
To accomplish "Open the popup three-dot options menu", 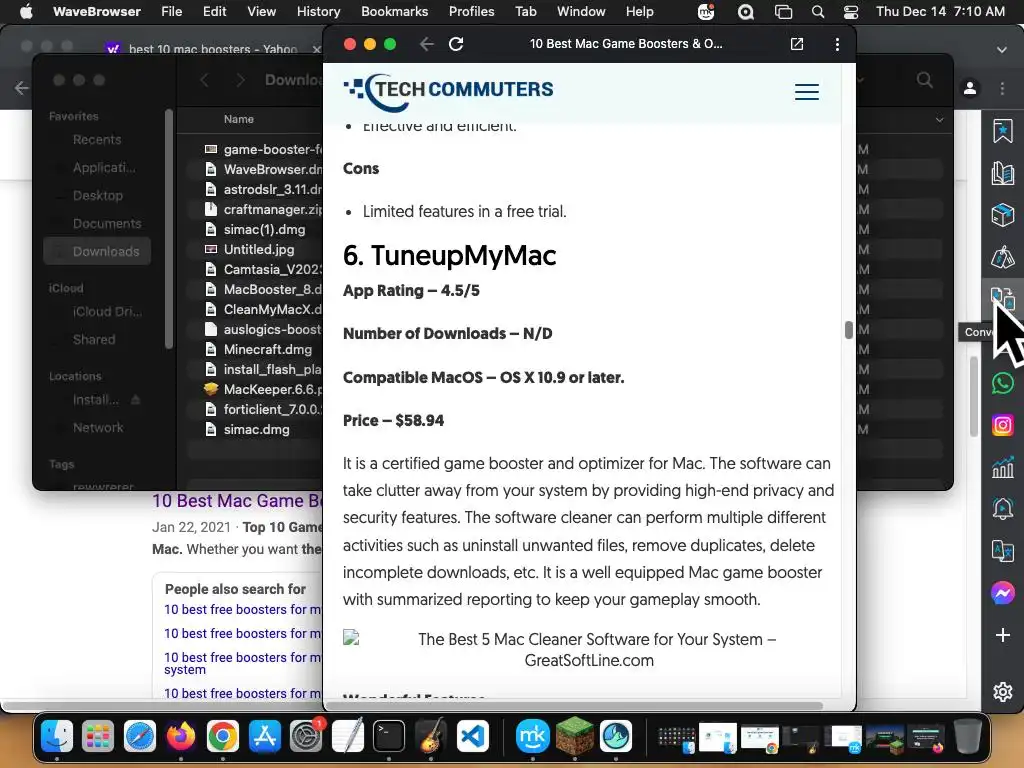I will [837, 44].
